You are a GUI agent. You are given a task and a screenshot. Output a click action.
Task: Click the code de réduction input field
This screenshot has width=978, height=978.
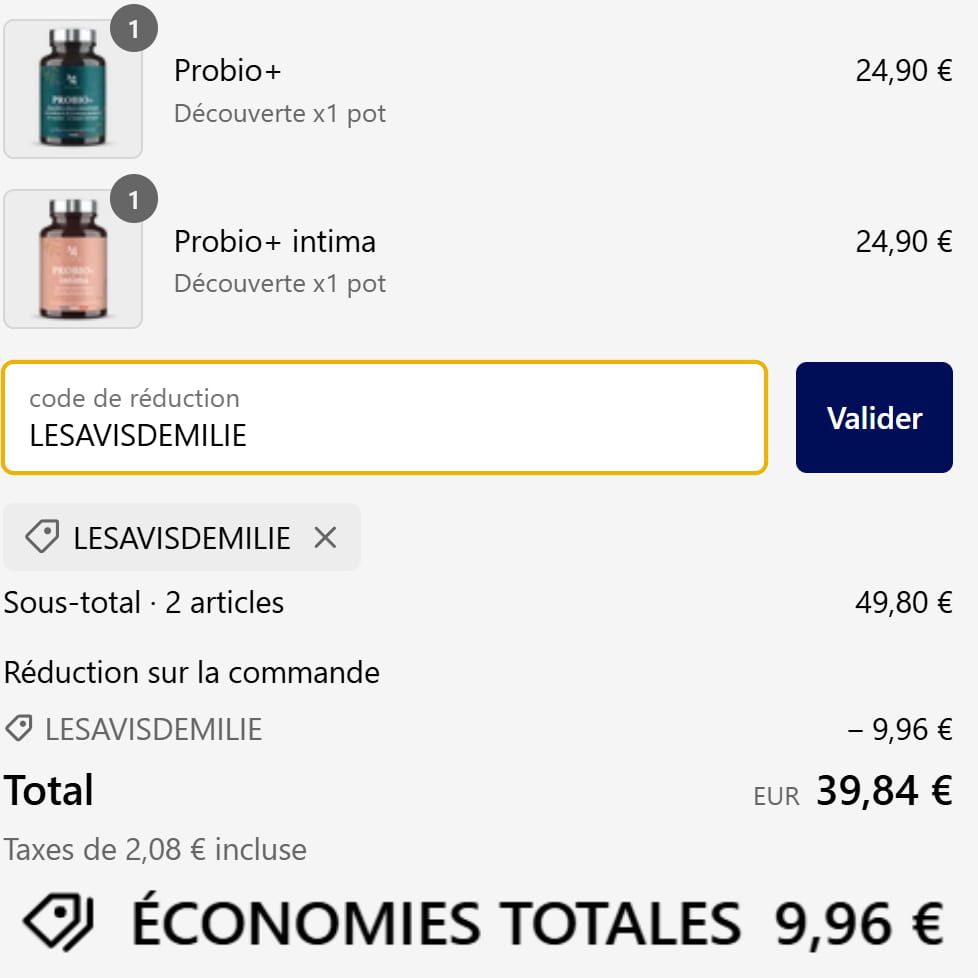point(385,417)
